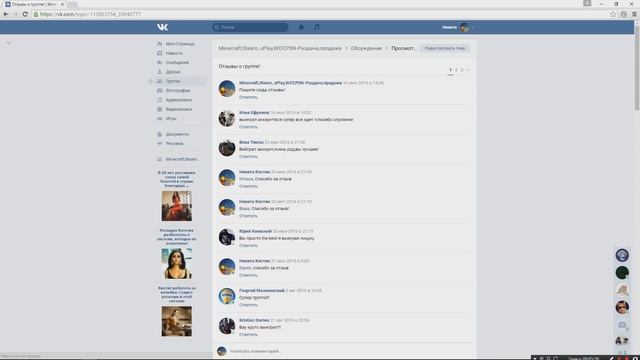Collapse the chevron at the far left edge
The image size is (640, 360).
[9, 42]
